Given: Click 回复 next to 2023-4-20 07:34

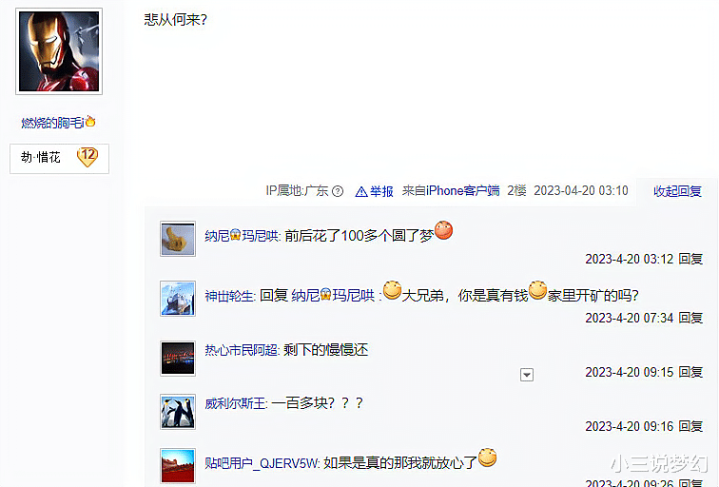Looking at the screenshot, I should 691,318.
